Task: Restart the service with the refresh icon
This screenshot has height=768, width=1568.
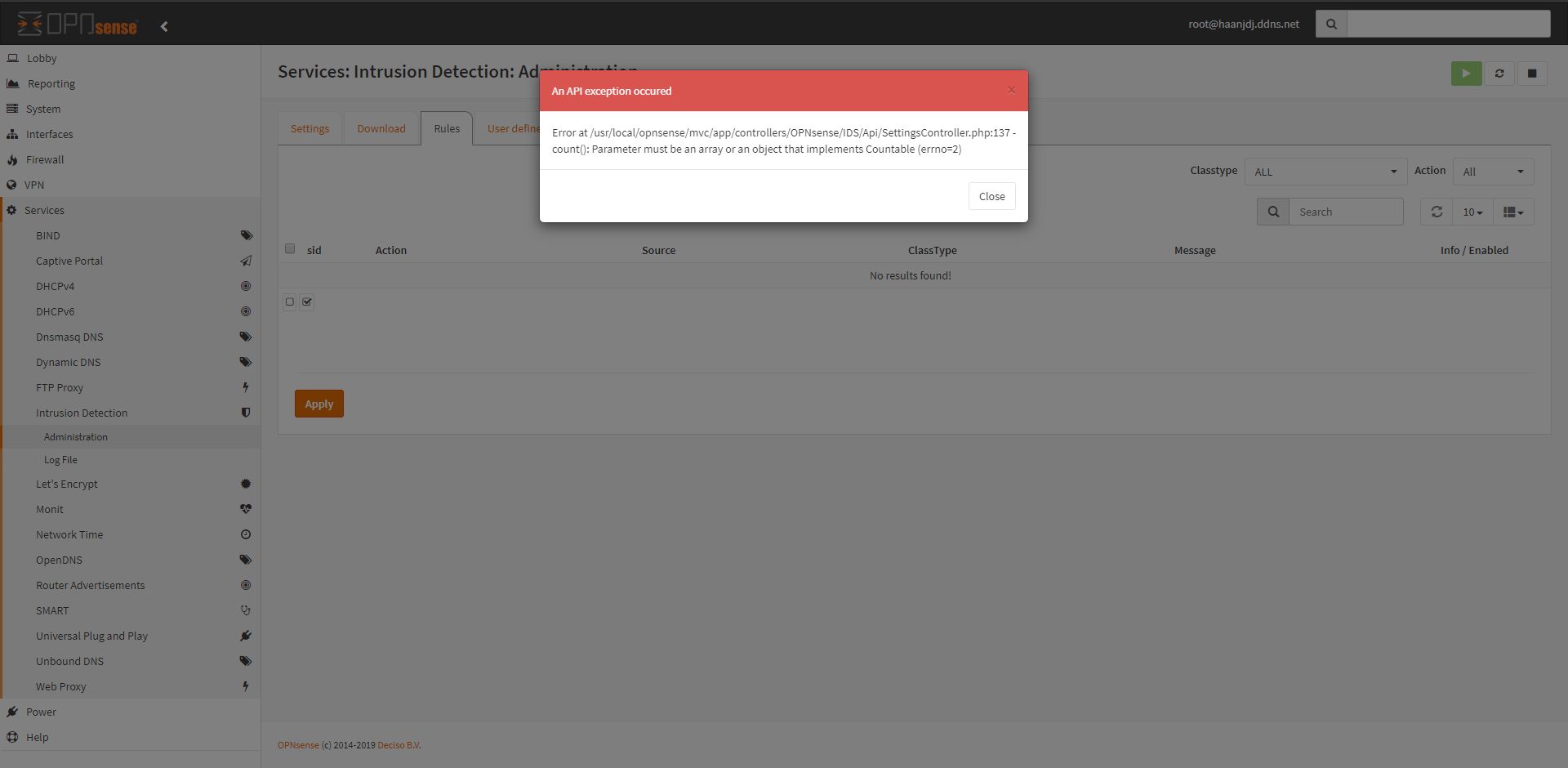Action: (1499, 73)
